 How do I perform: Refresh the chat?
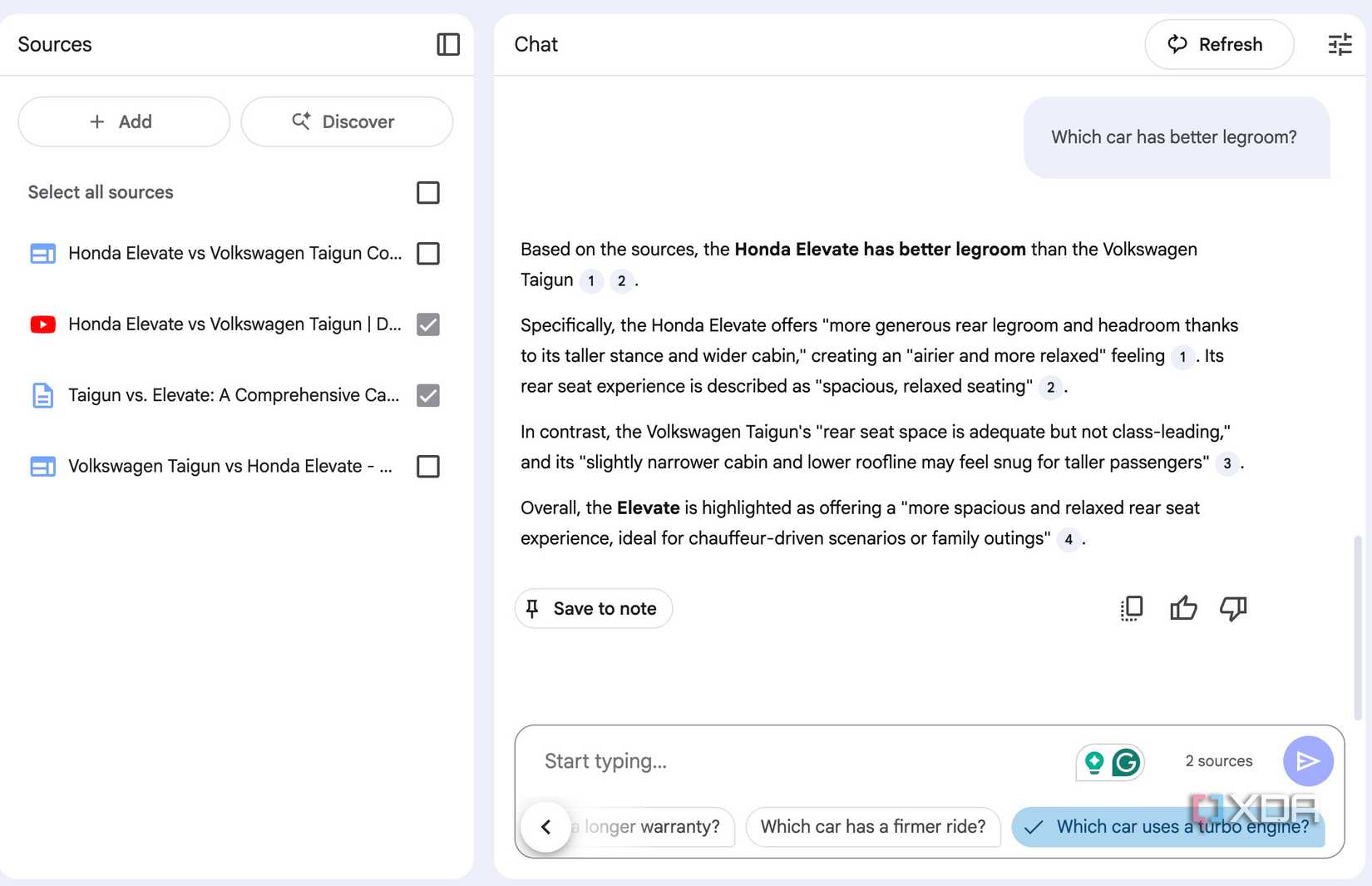pyautogui.click(x=1218, y=45)
